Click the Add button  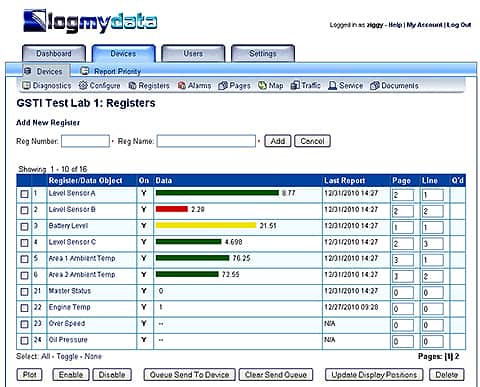tap(278, 141)
